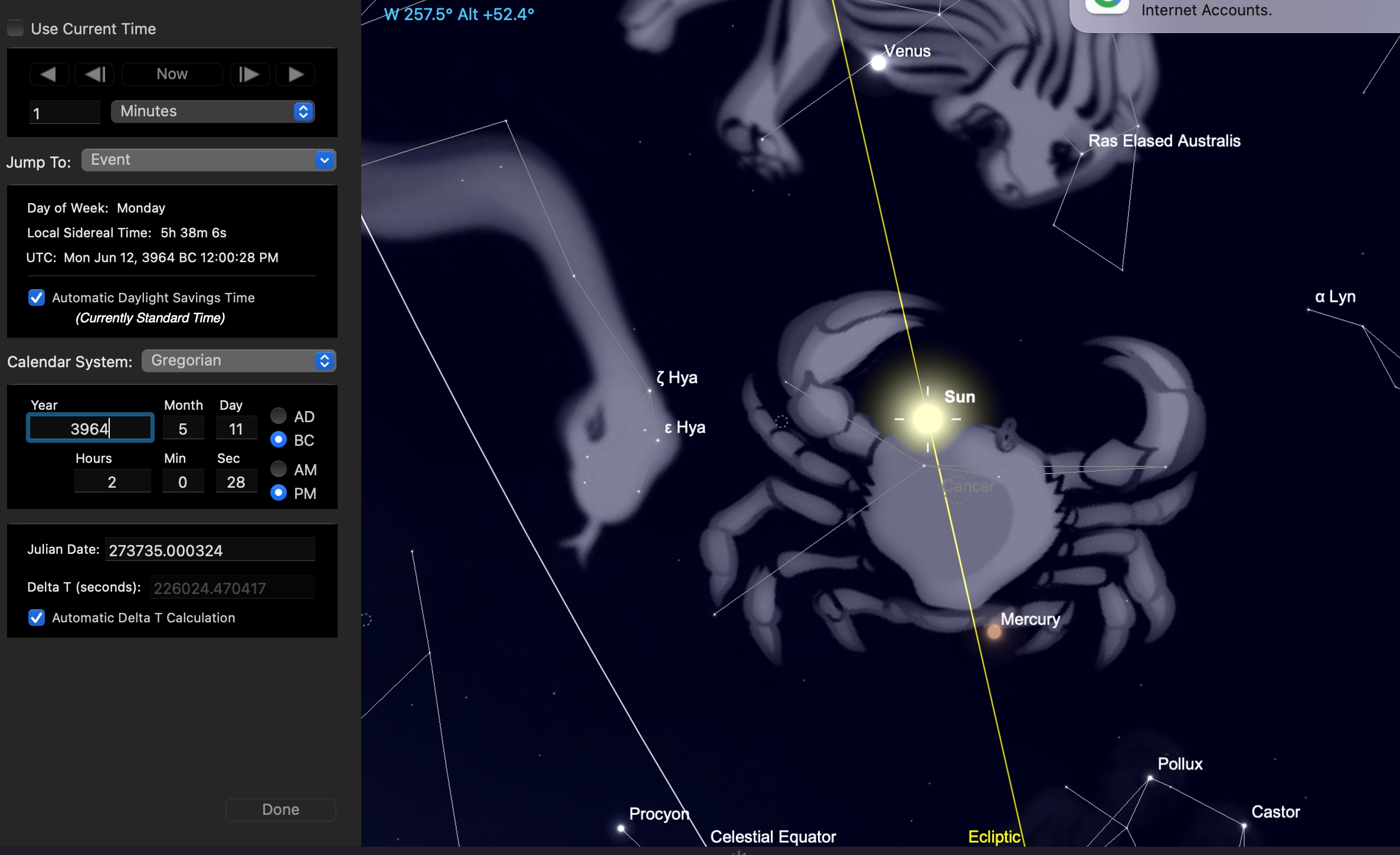Click the step backward one unit icon

(x=94, y=74)
